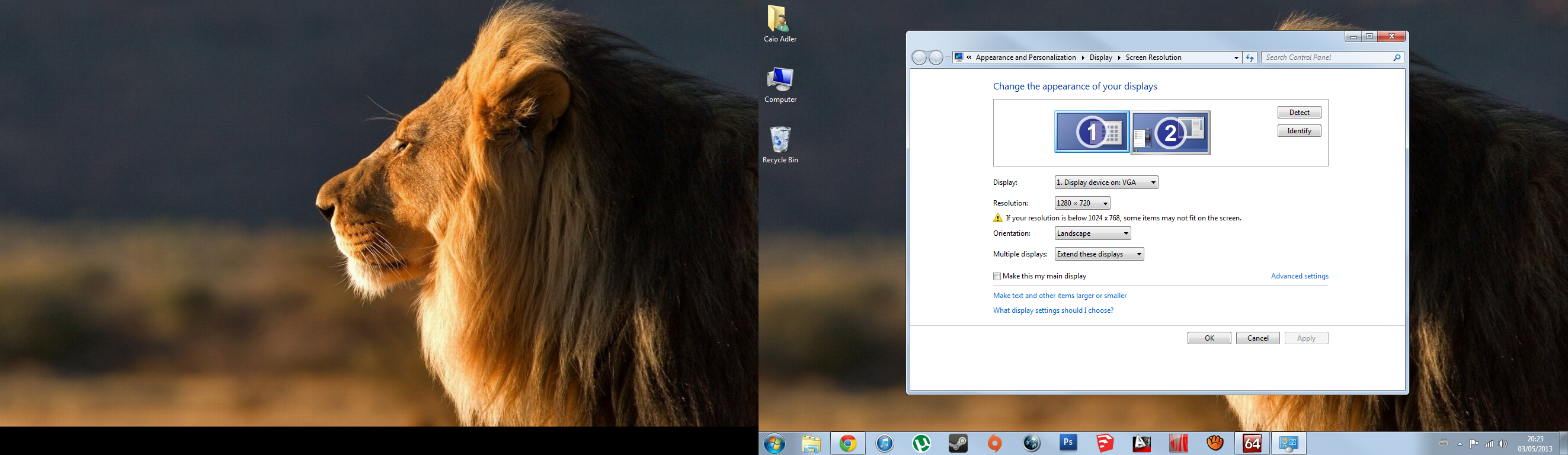Image resolution: width=1568 pixels, height=455 pixels.
Task: Go forward in the Control Panel window
Action: pos(936,58)
